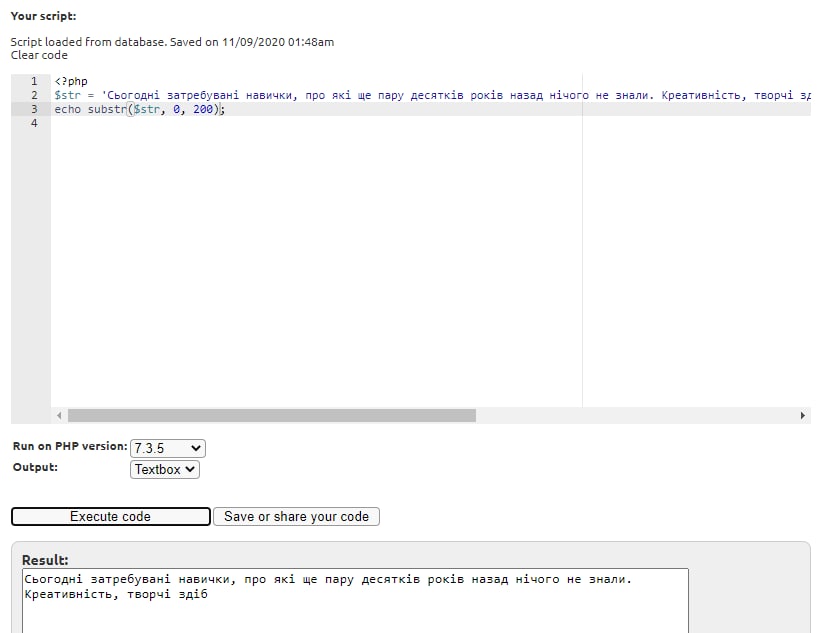Click the 'Output:' label

point(35,467)
